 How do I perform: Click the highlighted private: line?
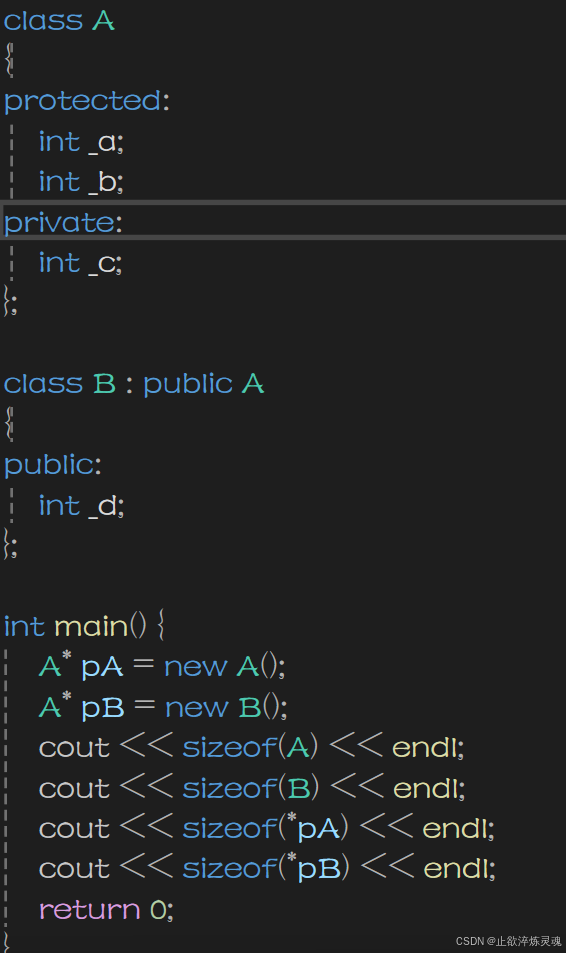point(283,222)
